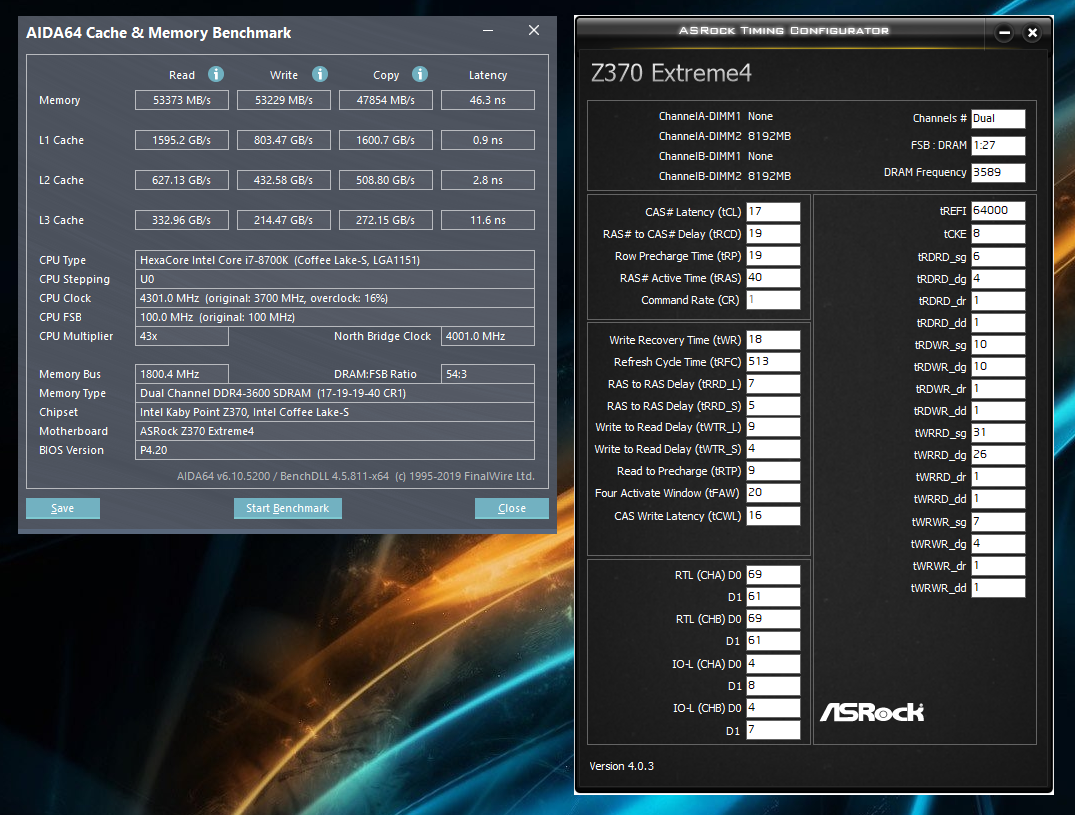1075x815 pixels.
Task: Click the tREFI value field
Action: point(997,211)
